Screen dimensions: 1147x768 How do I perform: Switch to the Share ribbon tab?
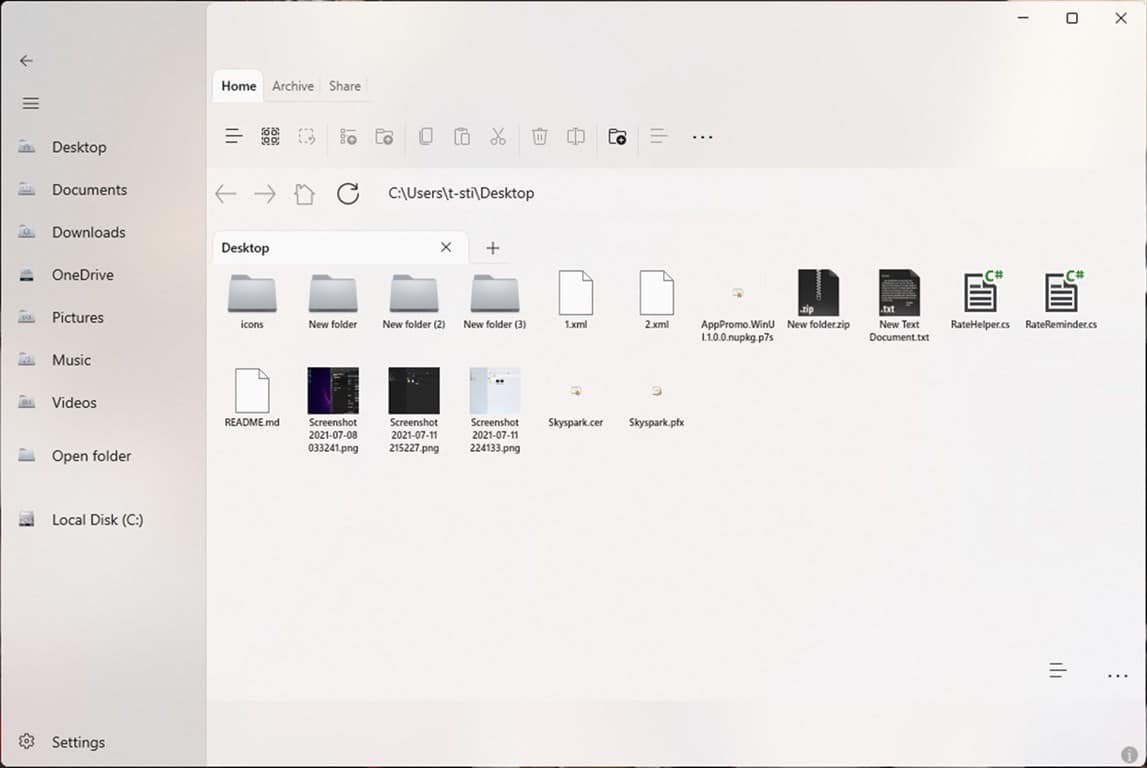[344, 86]
